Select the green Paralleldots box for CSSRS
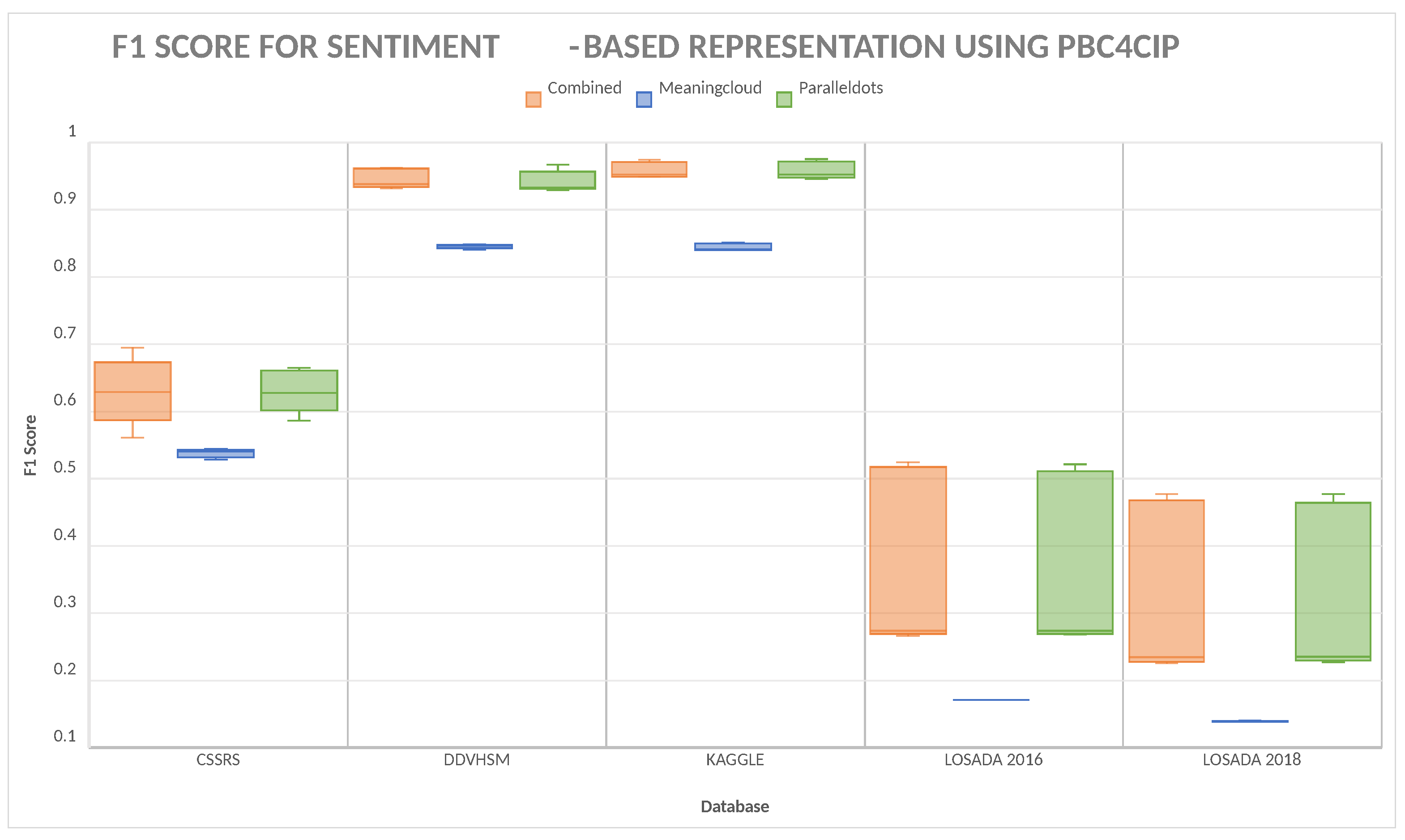The image size is (1405, 840). point(299,390)
